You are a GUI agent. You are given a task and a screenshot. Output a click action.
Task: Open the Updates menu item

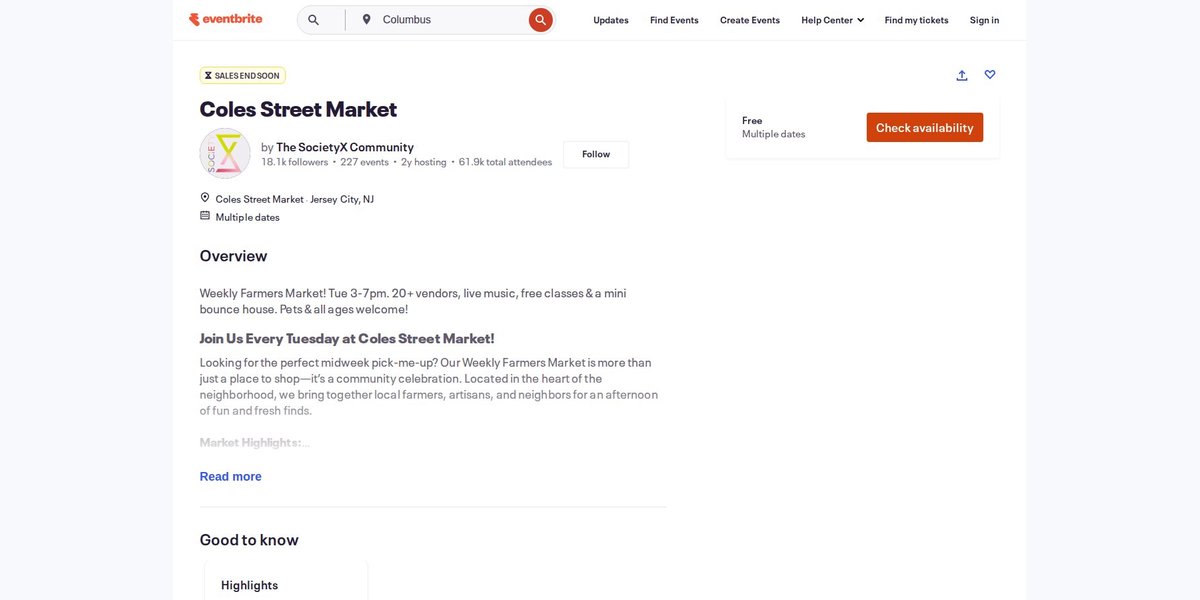[x=611, y=20]
